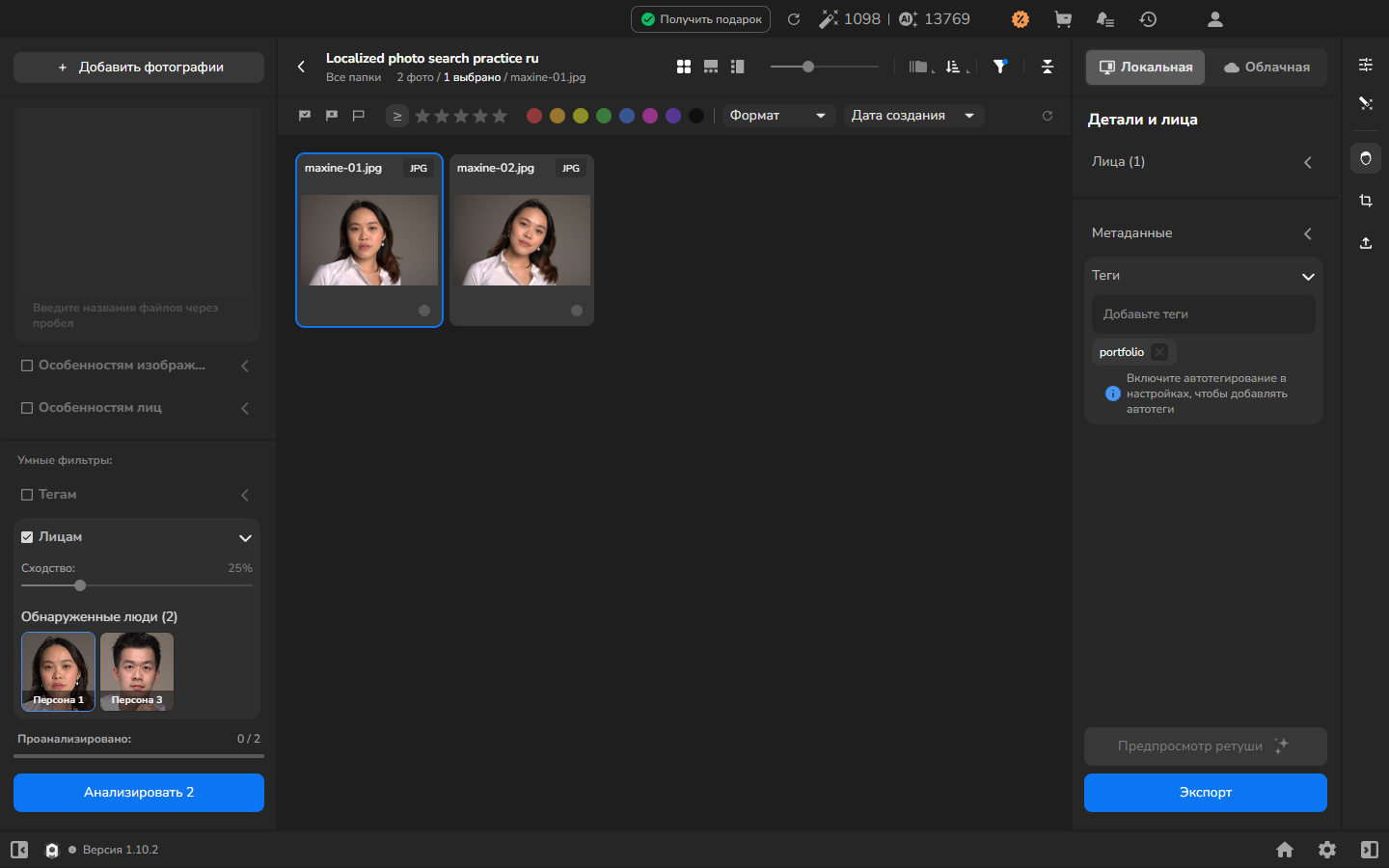Reset filters with the circular arrow icon
The width and height of the screenshot is (1389, 868).
1048,116
